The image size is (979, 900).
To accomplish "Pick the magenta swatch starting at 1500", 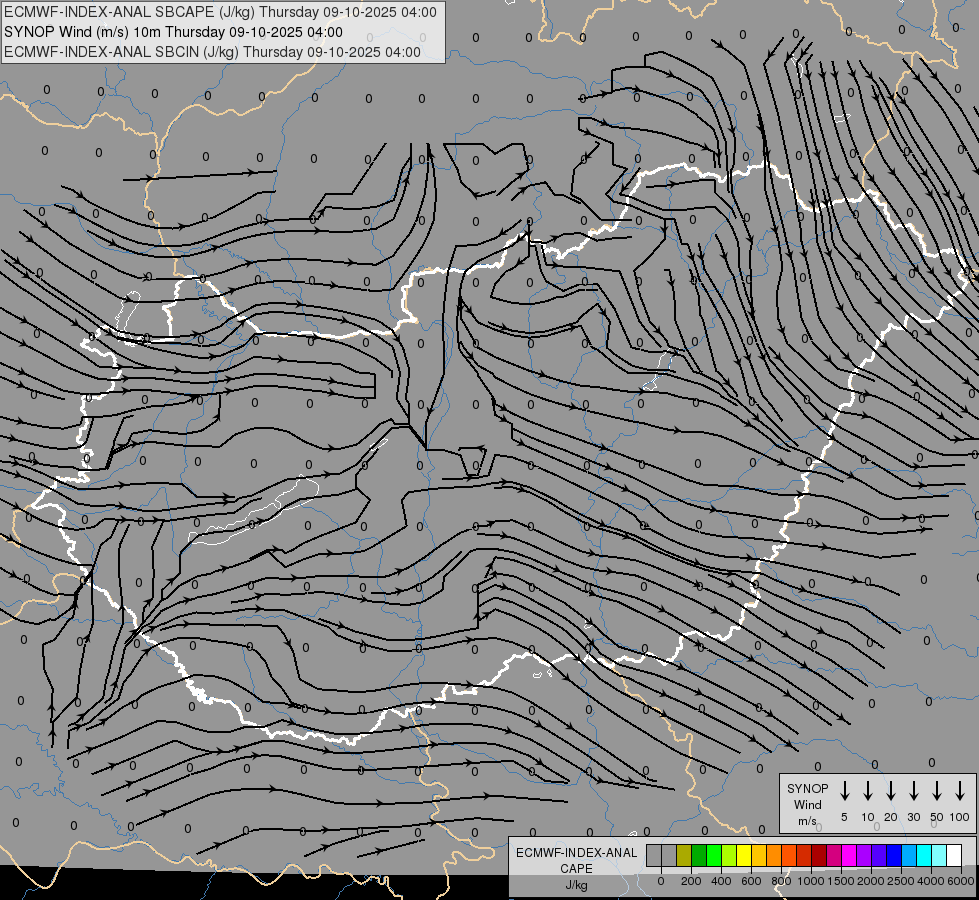I will [850, 855].
